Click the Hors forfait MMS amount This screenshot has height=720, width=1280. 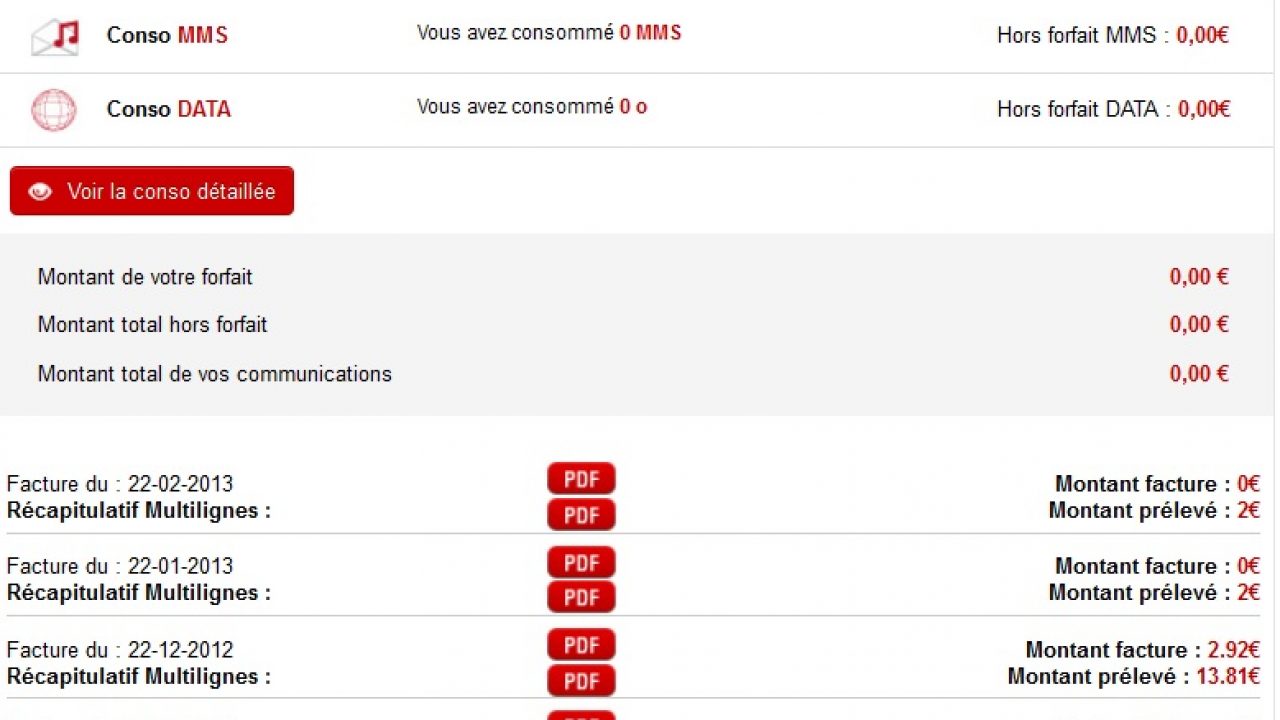1202,36
